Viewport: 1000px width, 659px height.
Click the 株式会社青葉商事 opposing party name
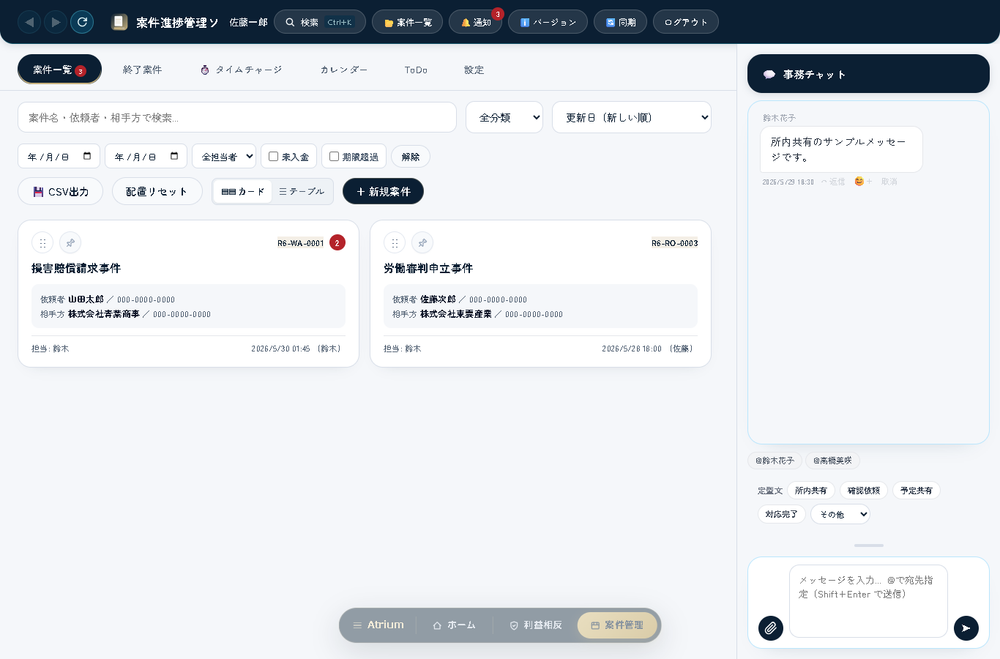pos(104,314)
